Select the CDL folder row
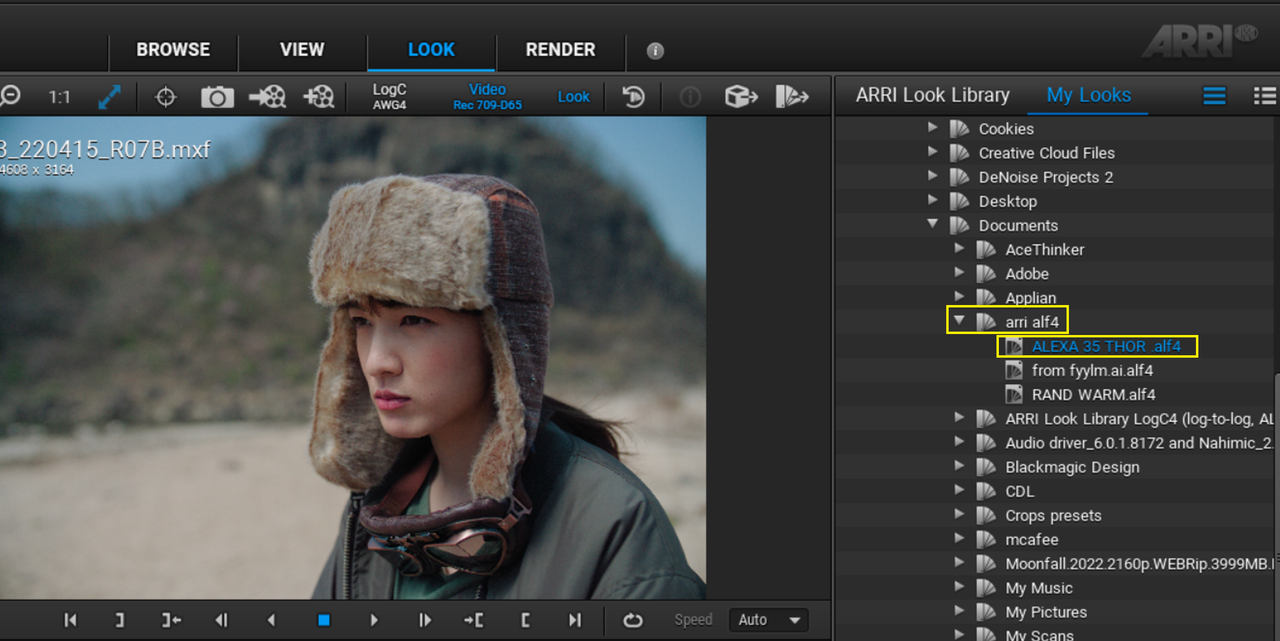1280x641 pixels. 1055,491
